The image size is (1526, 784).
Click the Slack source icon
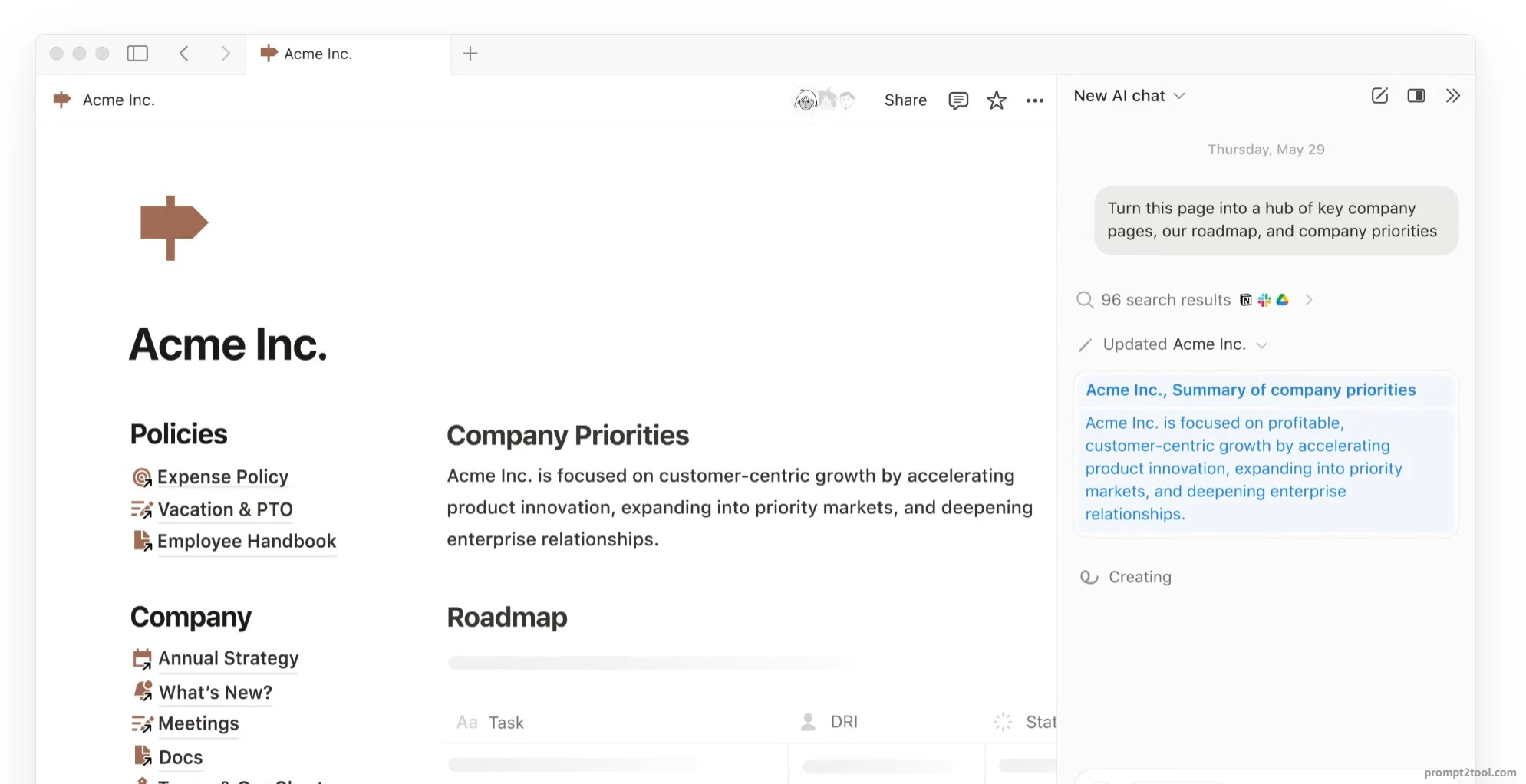pyautogui.click(x=1264, y=300)
